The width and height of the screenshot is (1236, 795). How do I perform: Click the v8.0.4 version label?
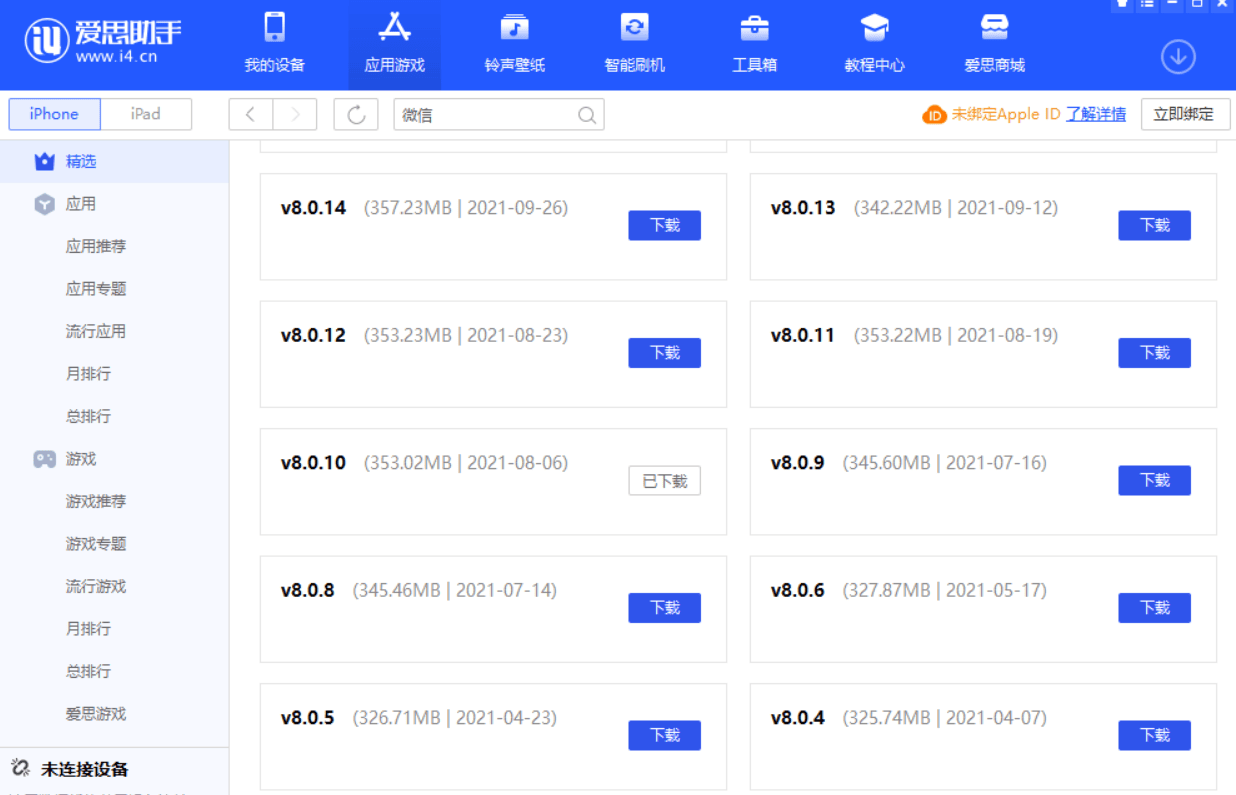coord(797,718)
